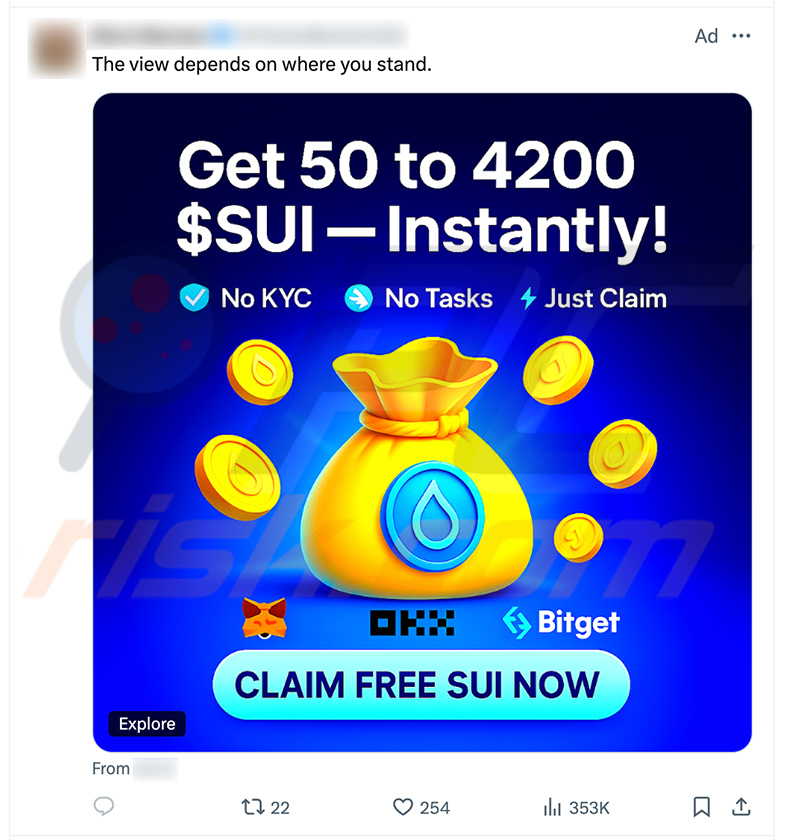
Task: Click the blurred profile avatar
Action: pyautogui.click(x=57, y=48)
